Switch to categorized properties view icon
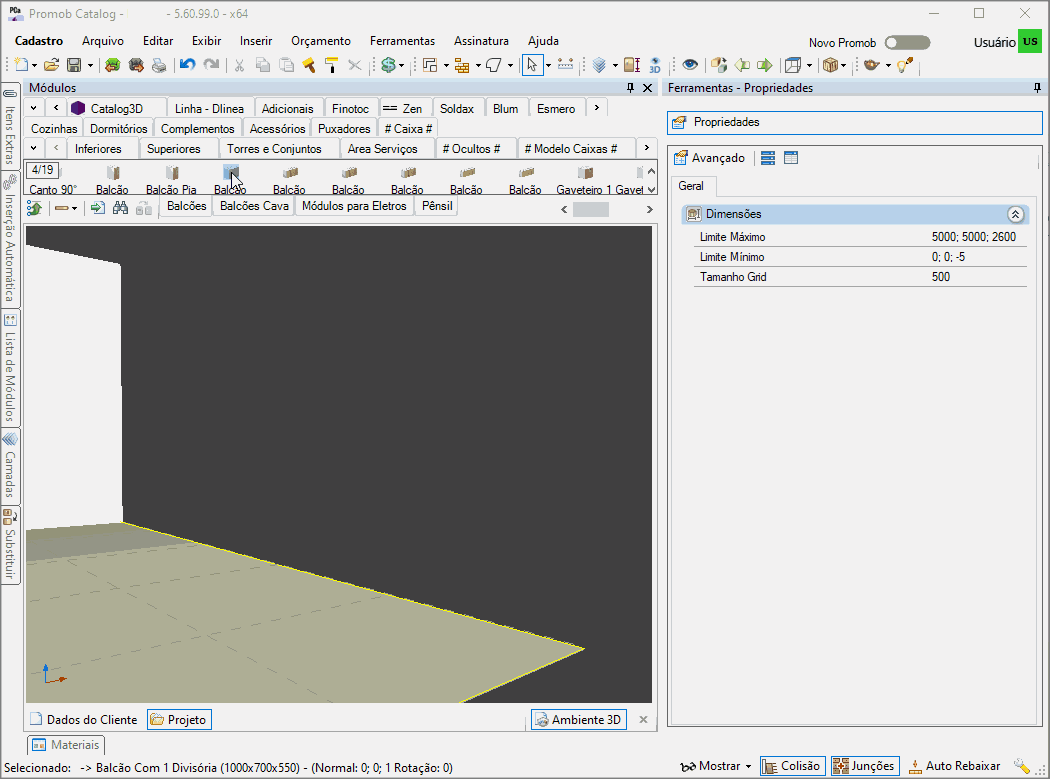 (768, 158)
